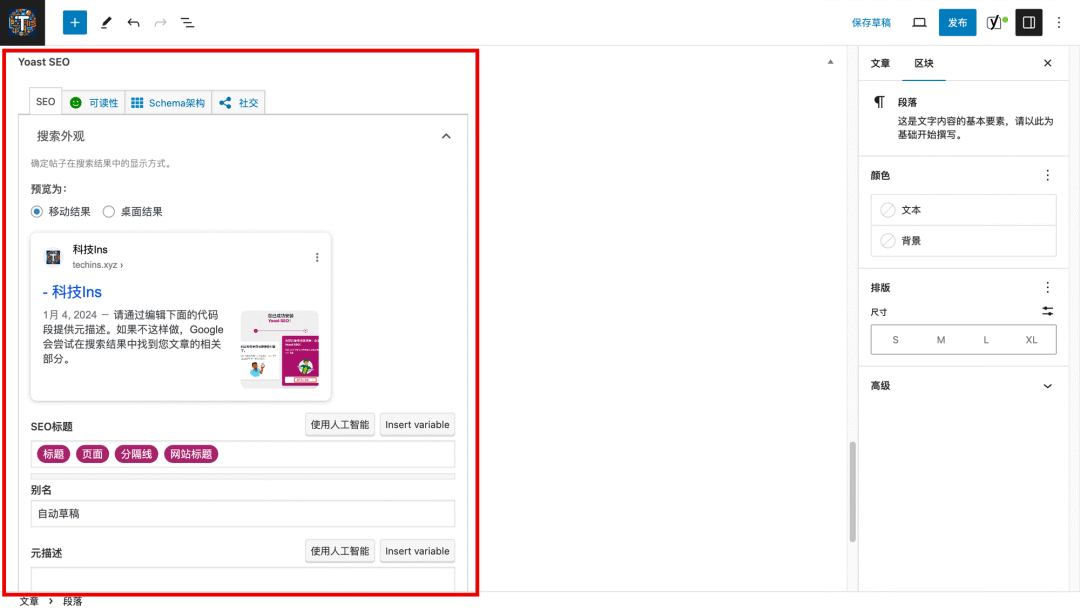Open the Yoast SEO sidebar icon
The width and height of the screenshot is (1080, 610).
996,23
